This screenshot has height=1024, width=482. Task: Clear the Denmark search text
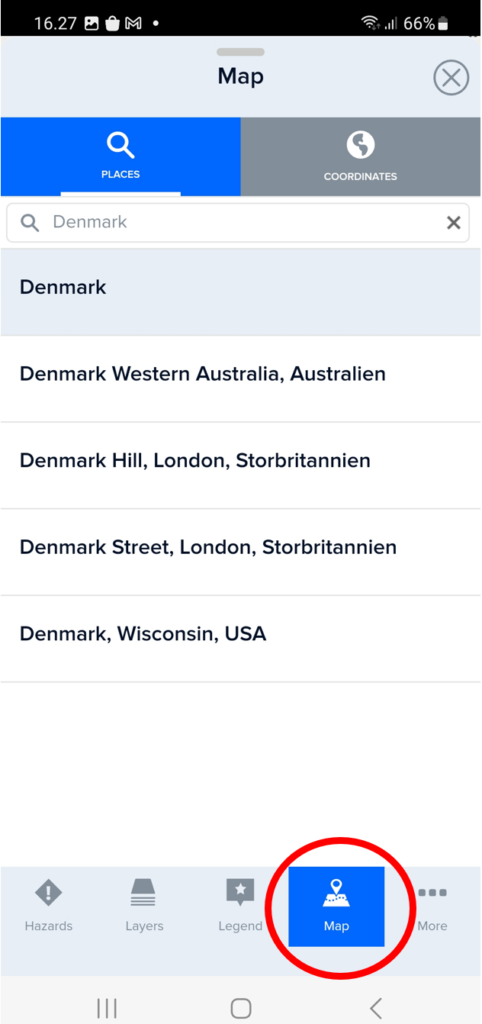[x=453, y=223]
